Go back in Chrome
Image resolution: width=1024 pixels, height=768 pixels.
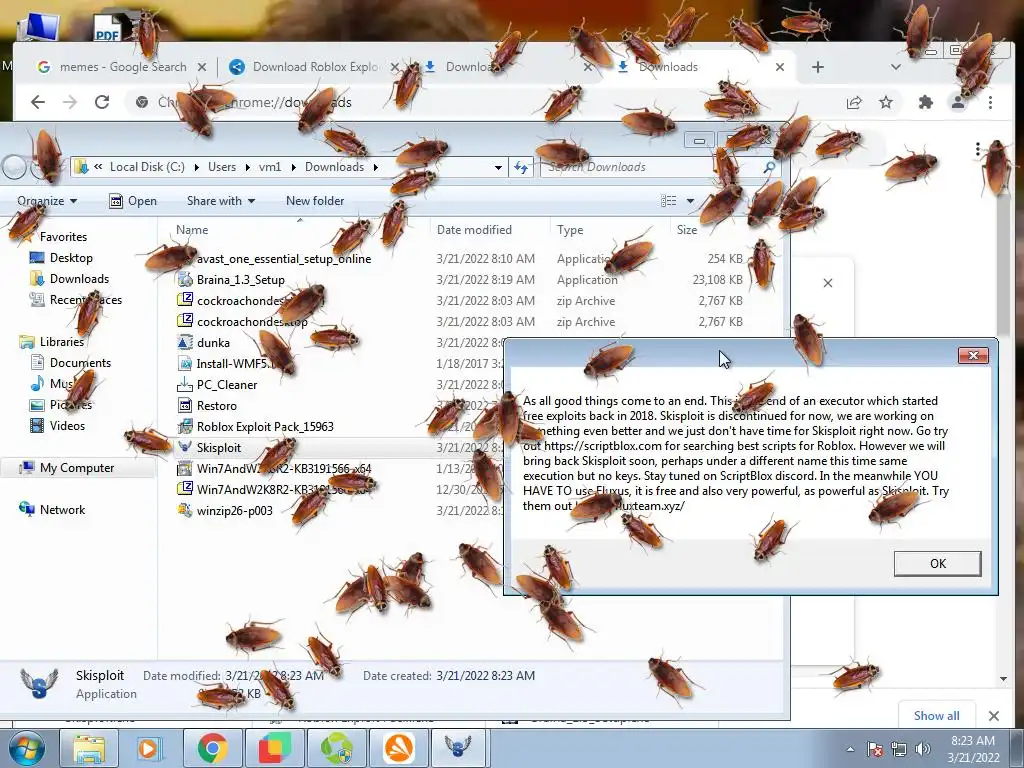coord(38,102)
